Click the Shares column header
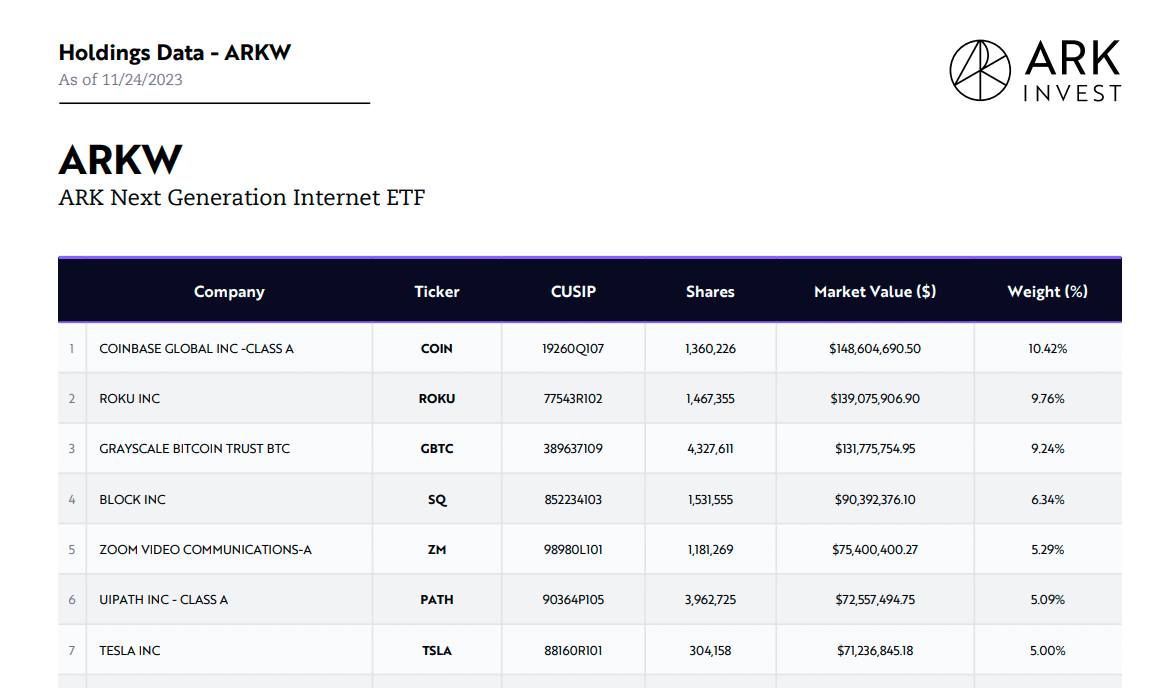 [710, 291]
